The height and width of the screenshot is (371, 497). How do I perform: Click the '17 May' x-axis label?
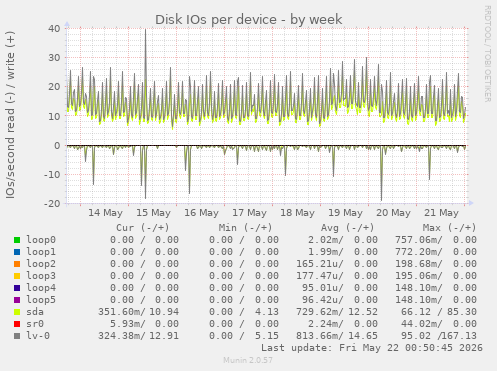(x=250, y=213)
